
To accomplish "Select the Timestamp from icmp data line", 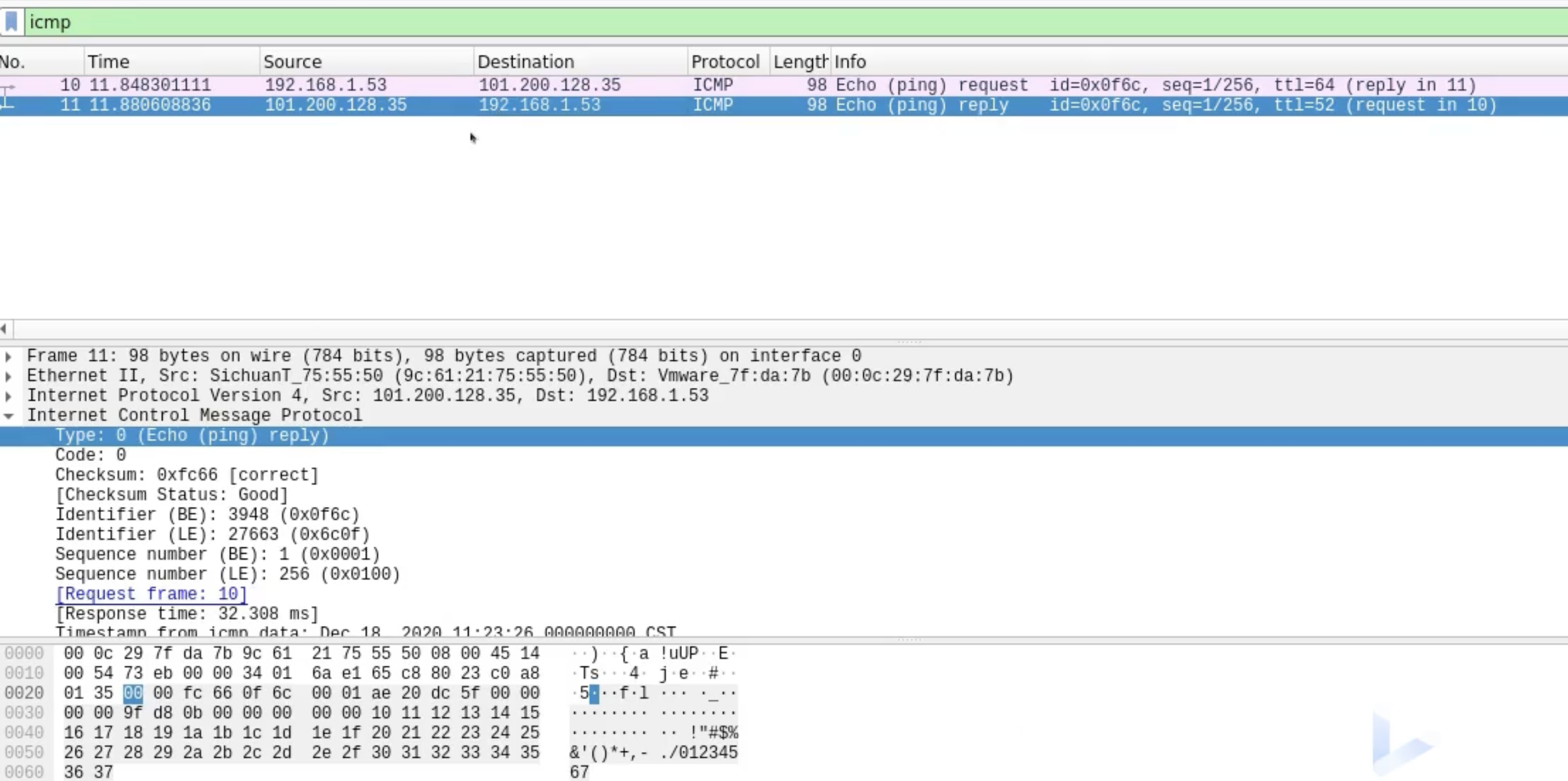I will pyautogui.click(x=365, y=631).
